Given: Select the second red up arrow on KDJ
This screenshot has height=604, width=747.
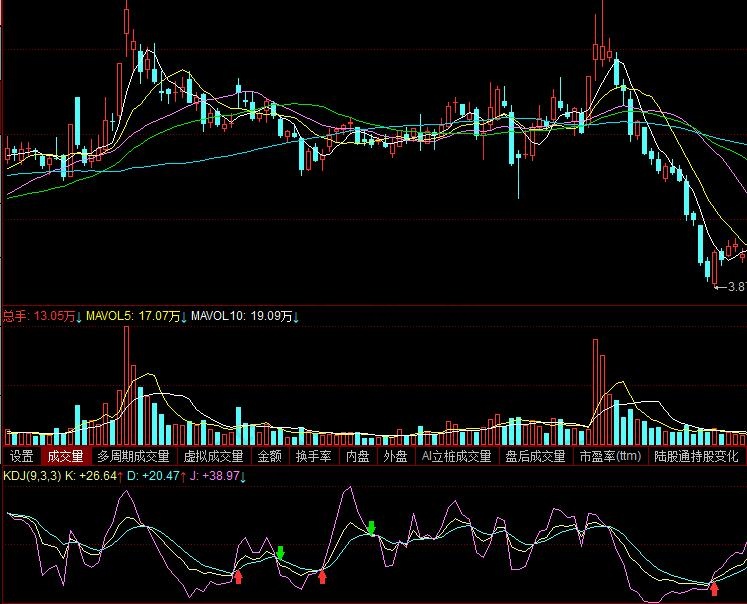Looking at the screenshot, I should tap(322, 574).
